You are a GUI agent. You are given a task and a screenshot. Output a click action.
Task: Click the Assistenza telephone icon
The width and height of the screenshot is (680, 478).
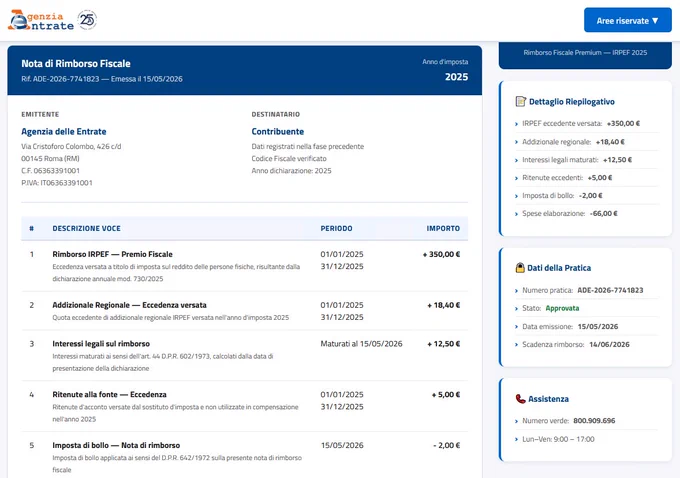pyautogui.click(x=520, y=399)
